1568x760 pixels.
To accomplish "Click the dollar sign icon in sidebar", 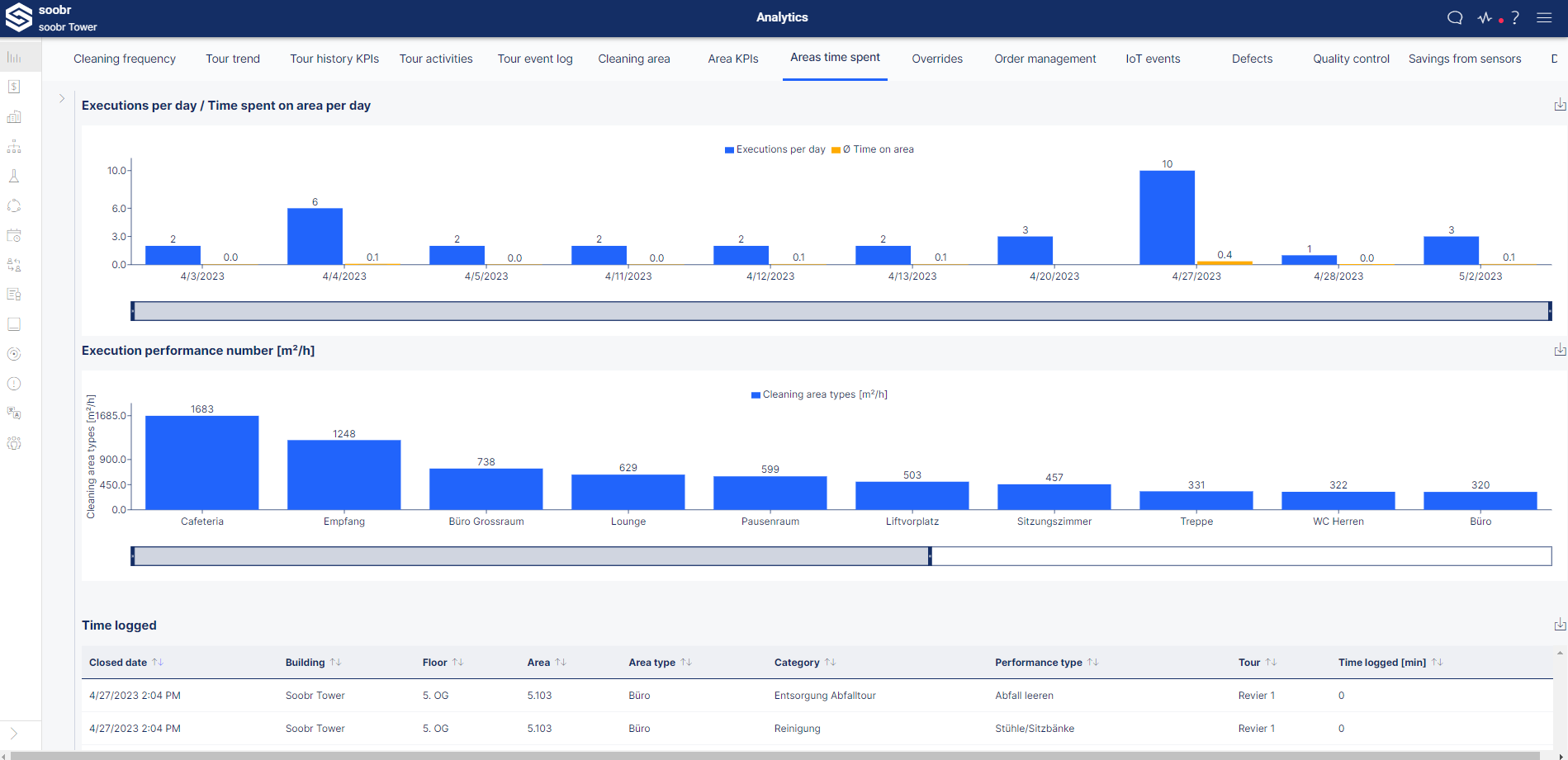I will [x=14, y=87].
